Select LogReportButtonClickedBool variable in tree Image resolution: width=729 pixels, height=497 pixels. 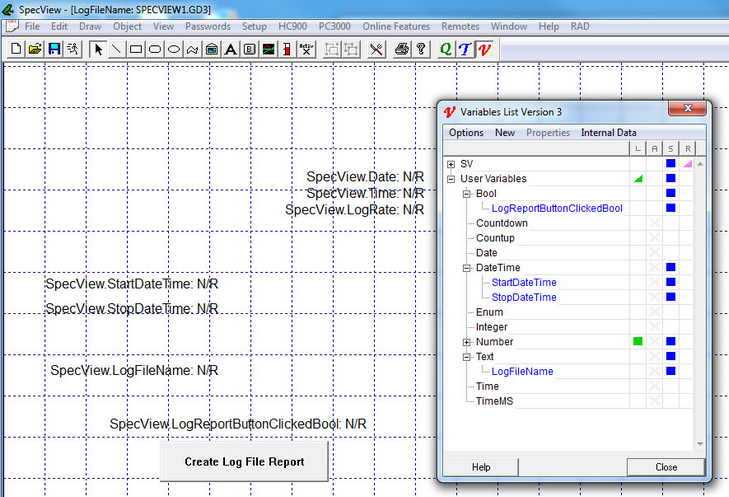pos(557,208)
